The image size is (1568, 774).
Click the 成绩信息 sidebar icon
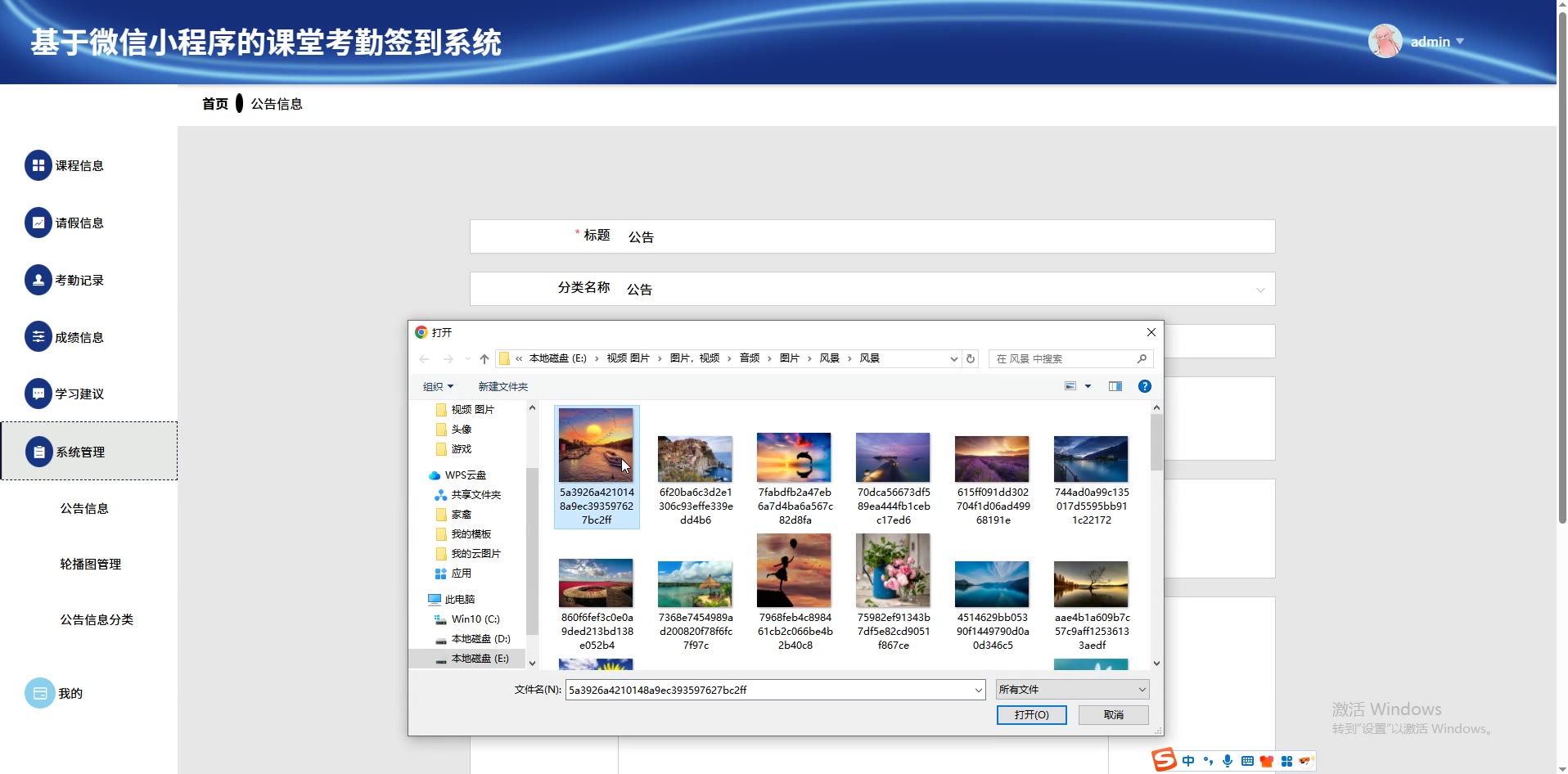coord(38,336)
